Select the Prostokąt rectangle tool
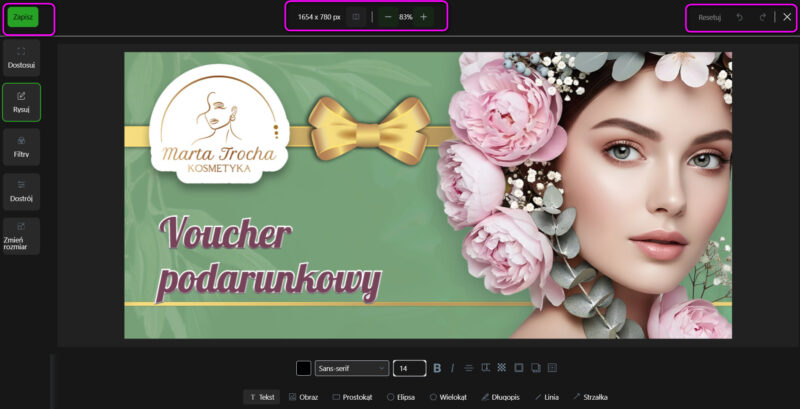Image resolution: width=800 pixels, height=409 pixels. [352, 397]
